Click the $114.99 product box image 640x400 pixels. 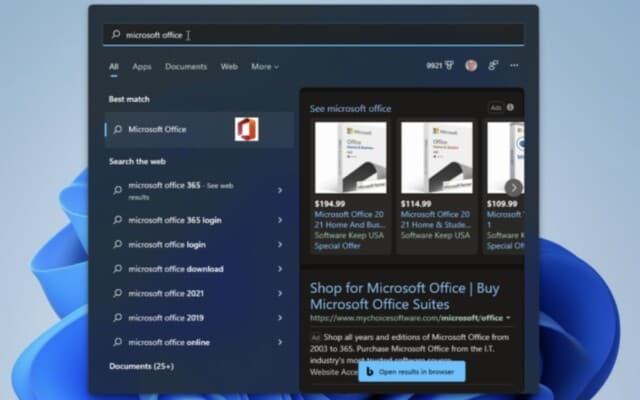[x=437, y=157]
